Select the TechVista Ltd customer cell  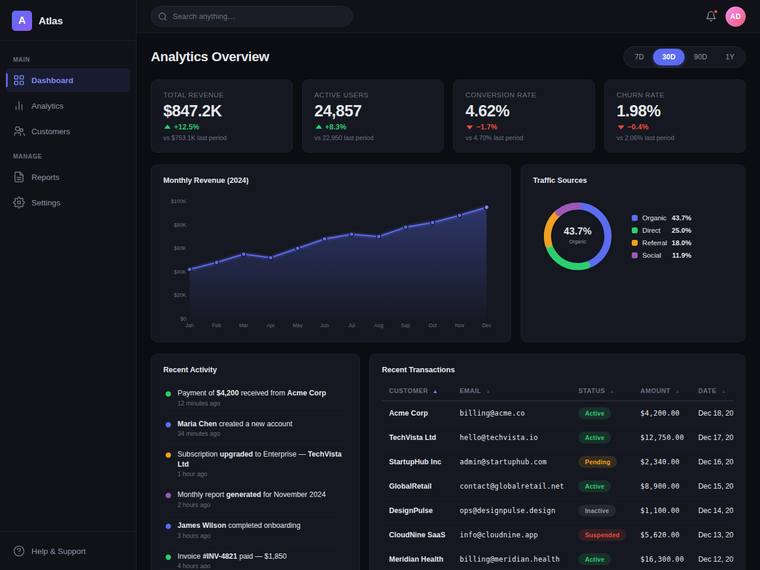[x=412, y=438]
